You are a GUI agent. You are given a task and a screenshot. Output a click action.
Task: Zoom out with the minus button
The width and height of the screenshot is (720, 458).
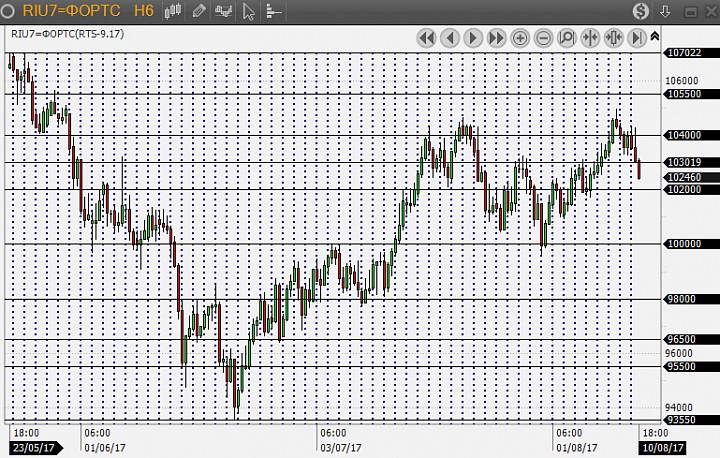pyautogui.click(x=543, y=38)
